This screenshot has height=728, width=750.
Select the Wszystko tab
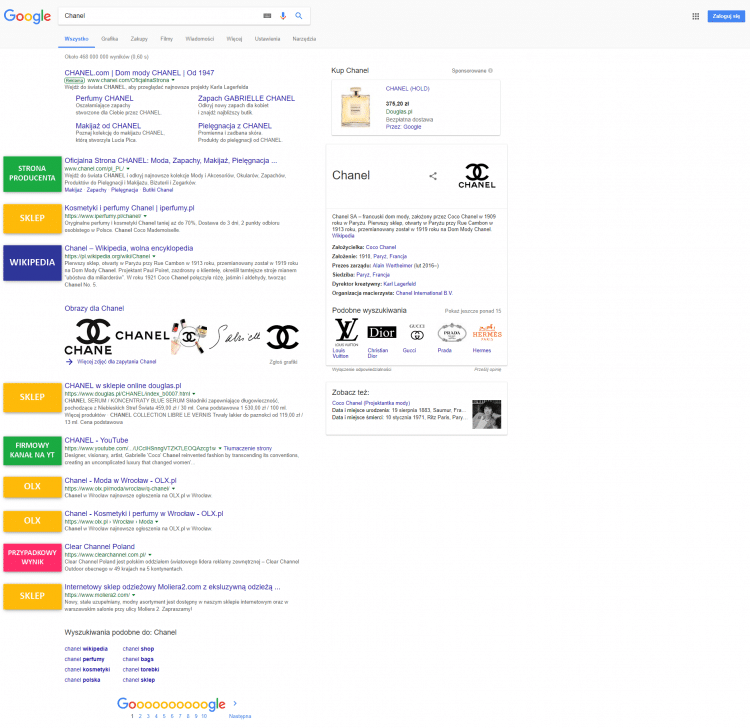(77, 39)
